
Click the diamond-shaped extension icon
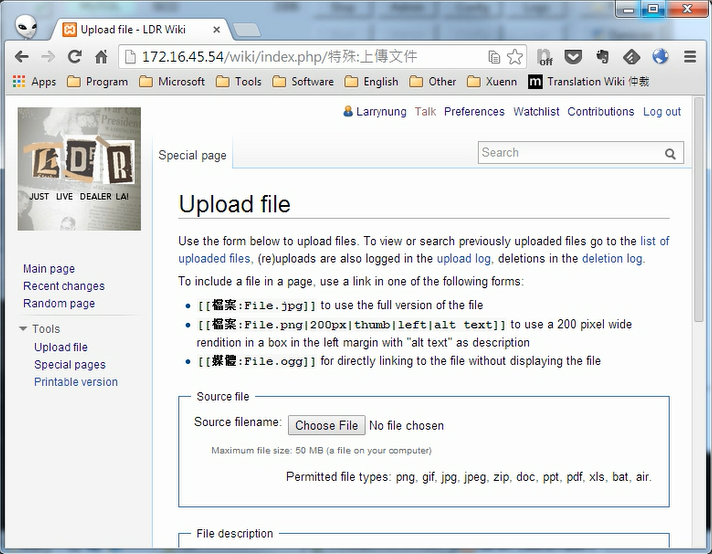(631, 57)
